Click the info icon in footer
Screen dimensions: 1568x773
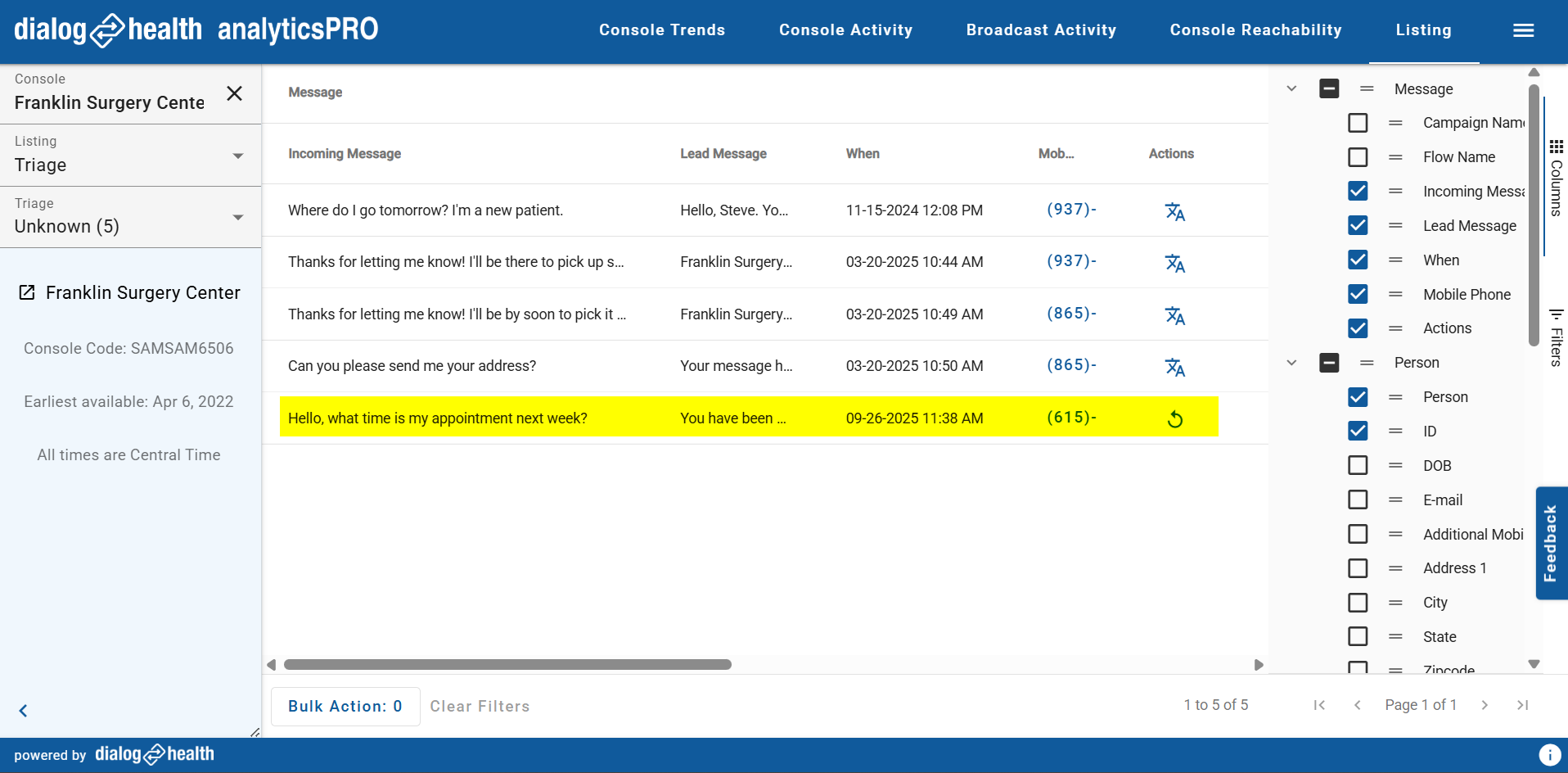1548,755
